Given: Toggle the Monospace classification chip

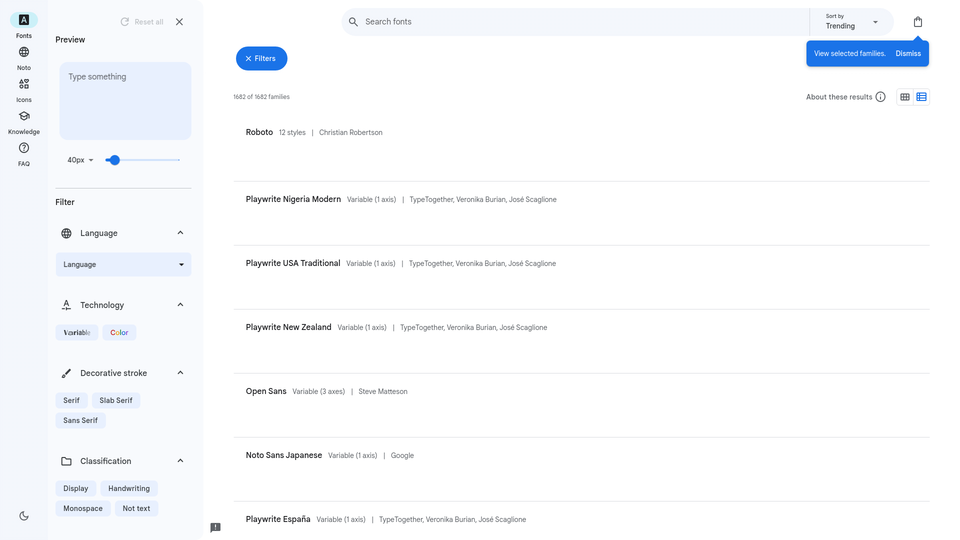Looking at the screenshot, I should point(83,509).
